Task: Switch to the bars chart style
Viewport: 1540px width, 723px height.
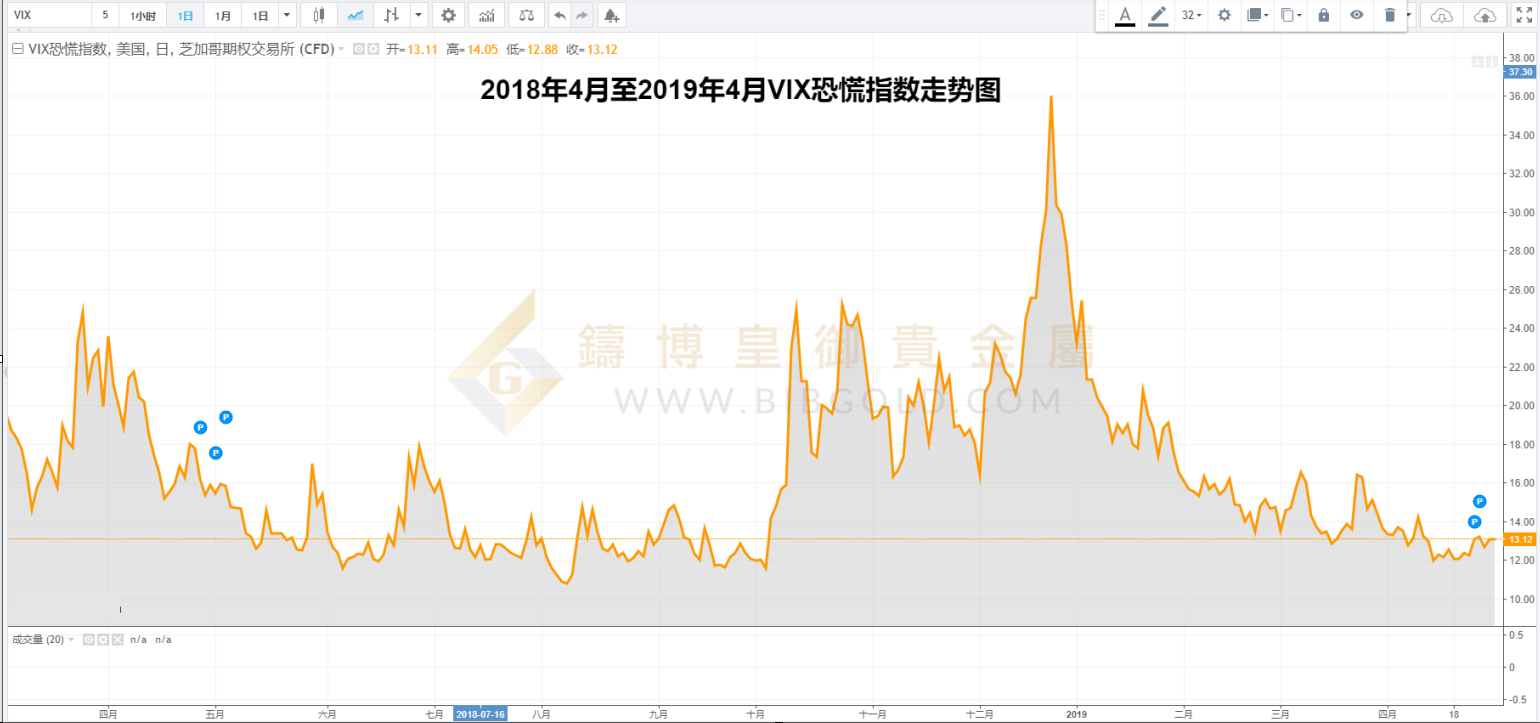Action: (x=392, y=15)
